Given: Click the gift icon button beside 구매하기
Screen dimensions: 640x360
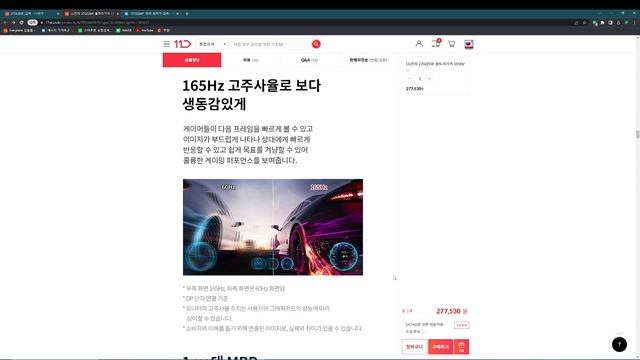Looking at the screenshot, I should coord(461,347).
